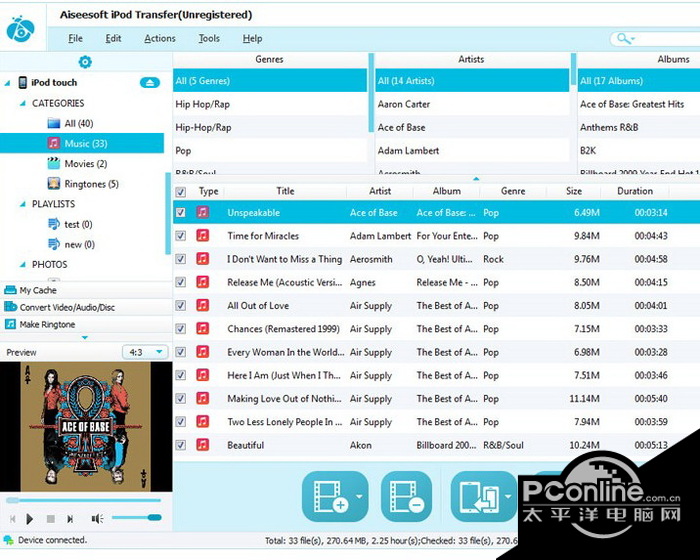Uncheck the Unspeakable track checkbox
Image resolution: width=700 pixels, height=560 pixels.
[x=180, y=212]
